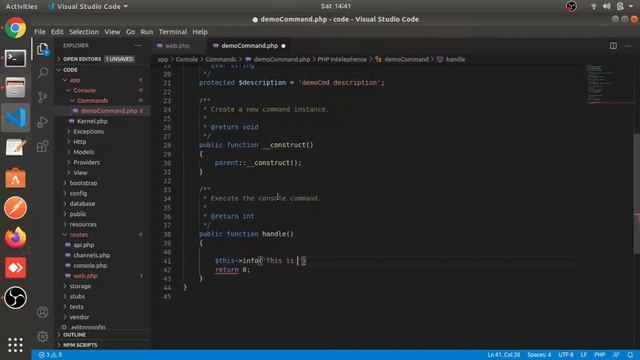The width and height of the screenshot is (640, 360).
Task: Open the Manage gear icon
Action: [43, 336]
